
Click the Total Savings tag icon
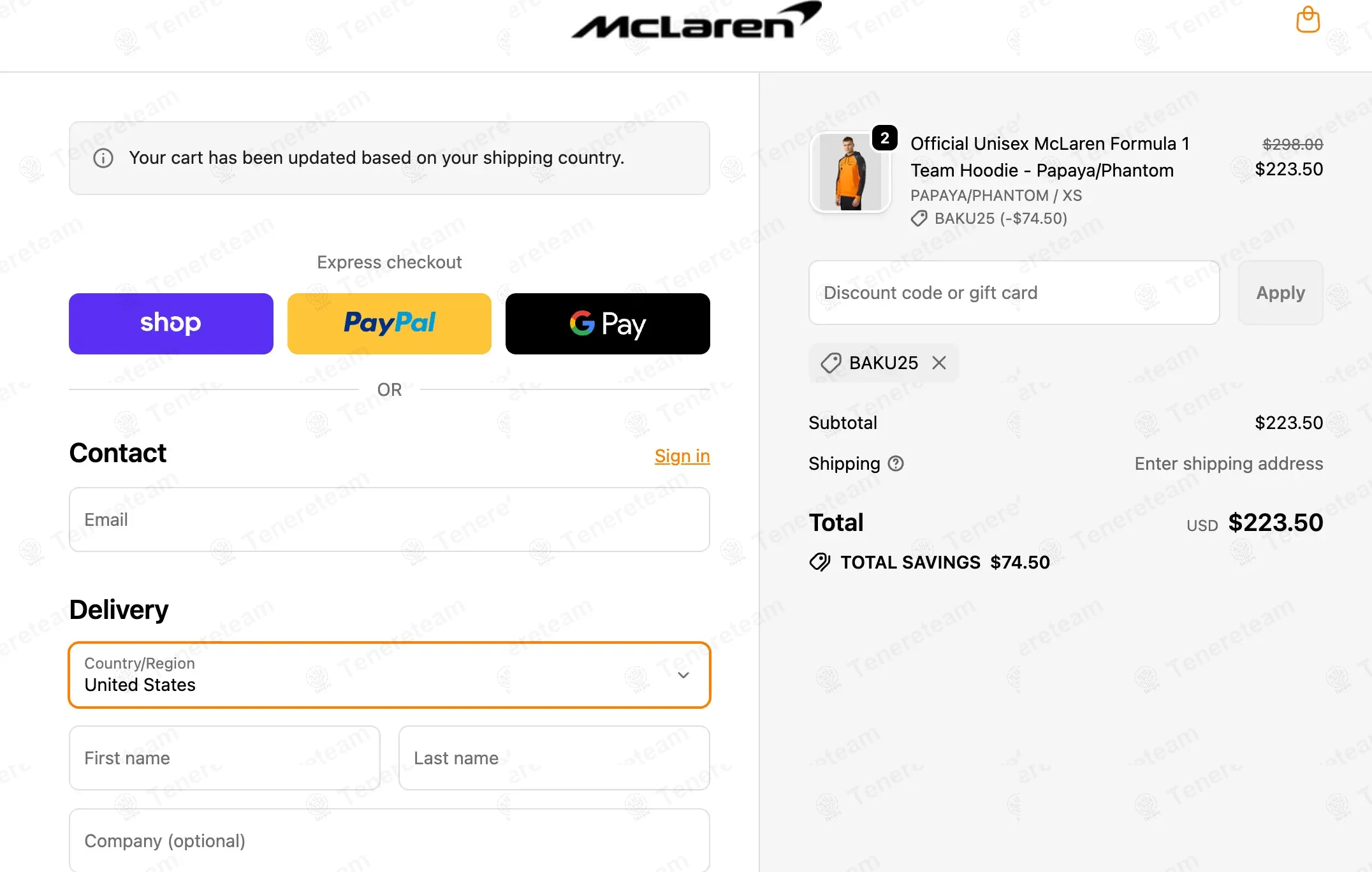[x=820, y=562]
